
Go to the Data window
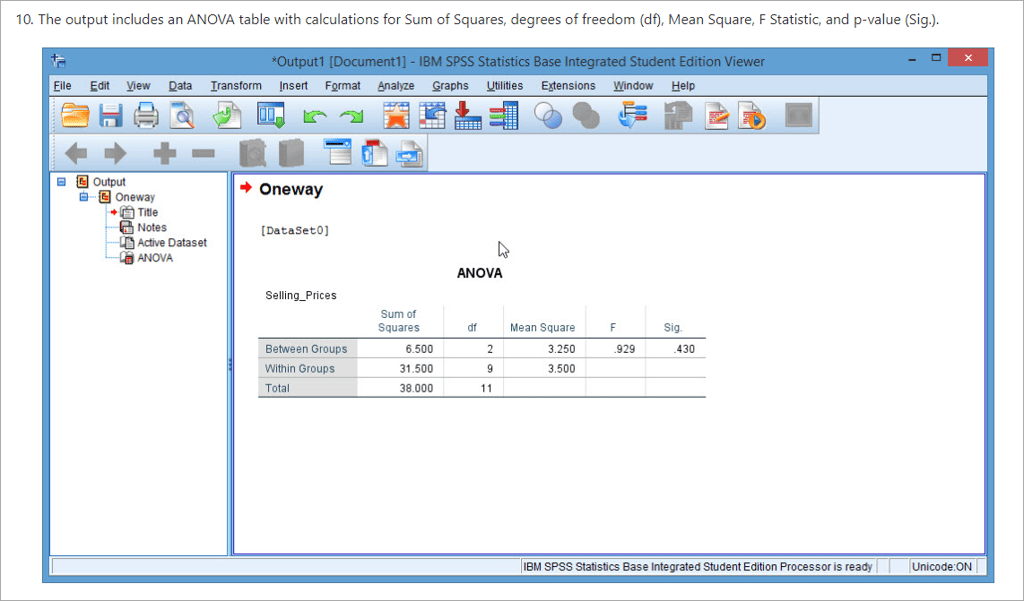tap(268, 115)
